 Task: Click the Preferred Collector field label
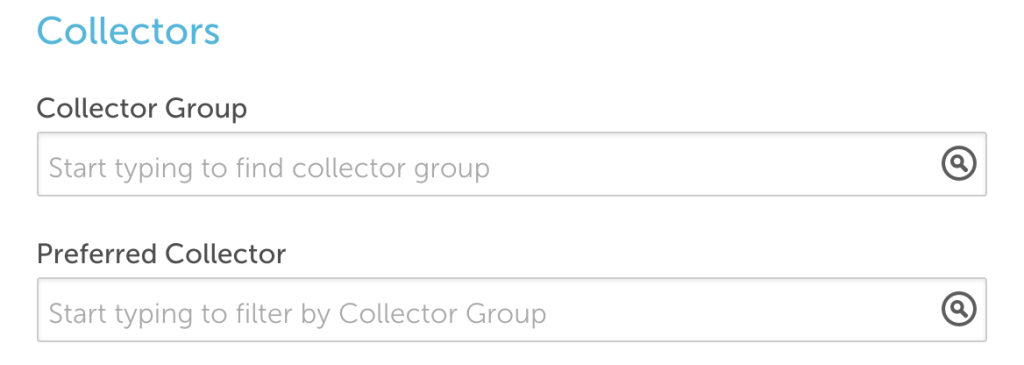161,253
